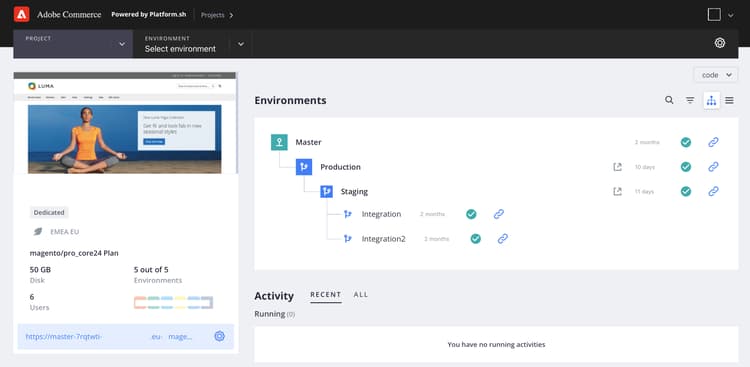This screenshot has width=750, height=367.
Task: Click Staging status check icon
Action: pos(686,191)
